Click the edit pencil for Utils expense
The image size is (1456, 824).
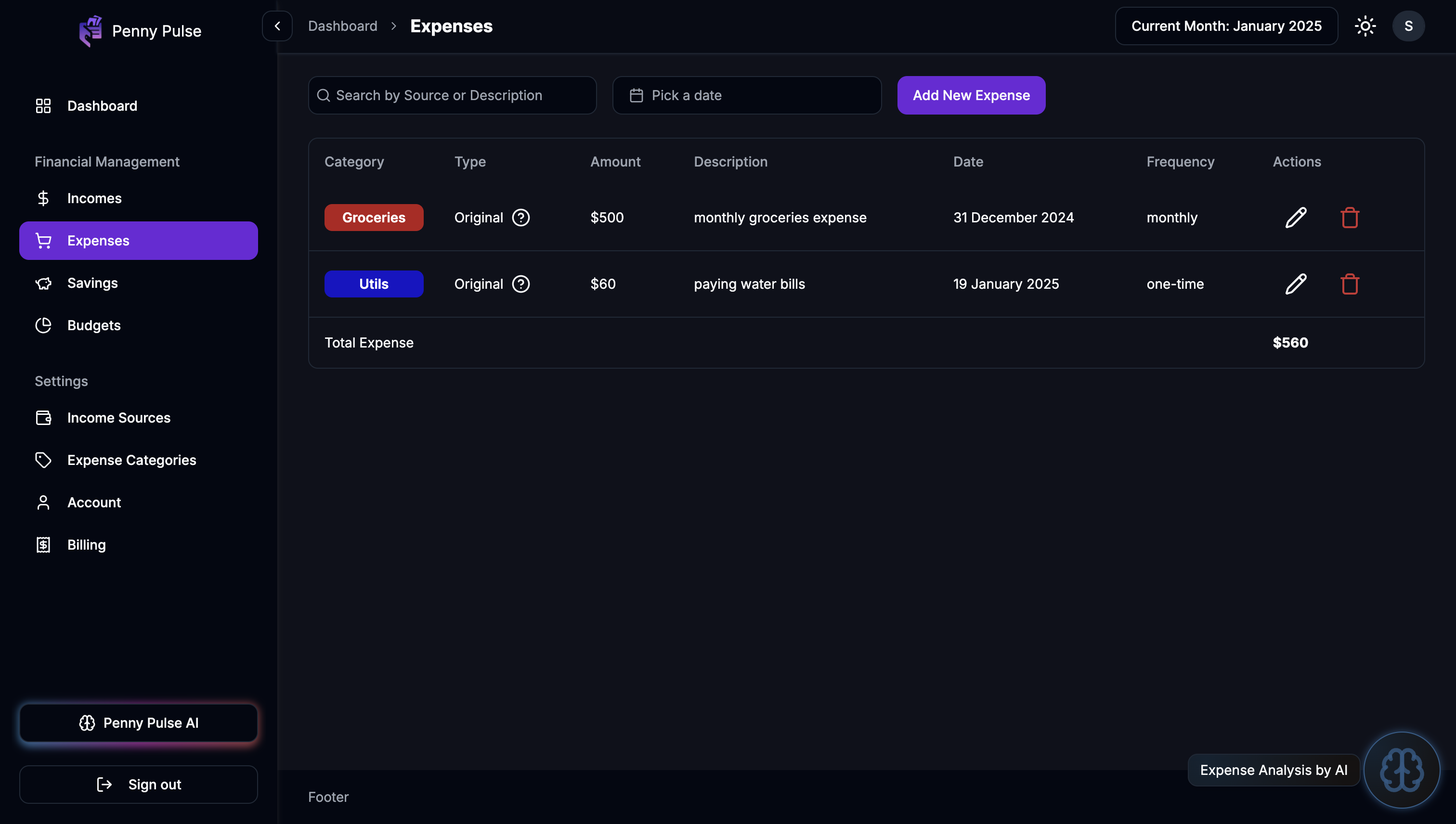(x=1296, y=283)
